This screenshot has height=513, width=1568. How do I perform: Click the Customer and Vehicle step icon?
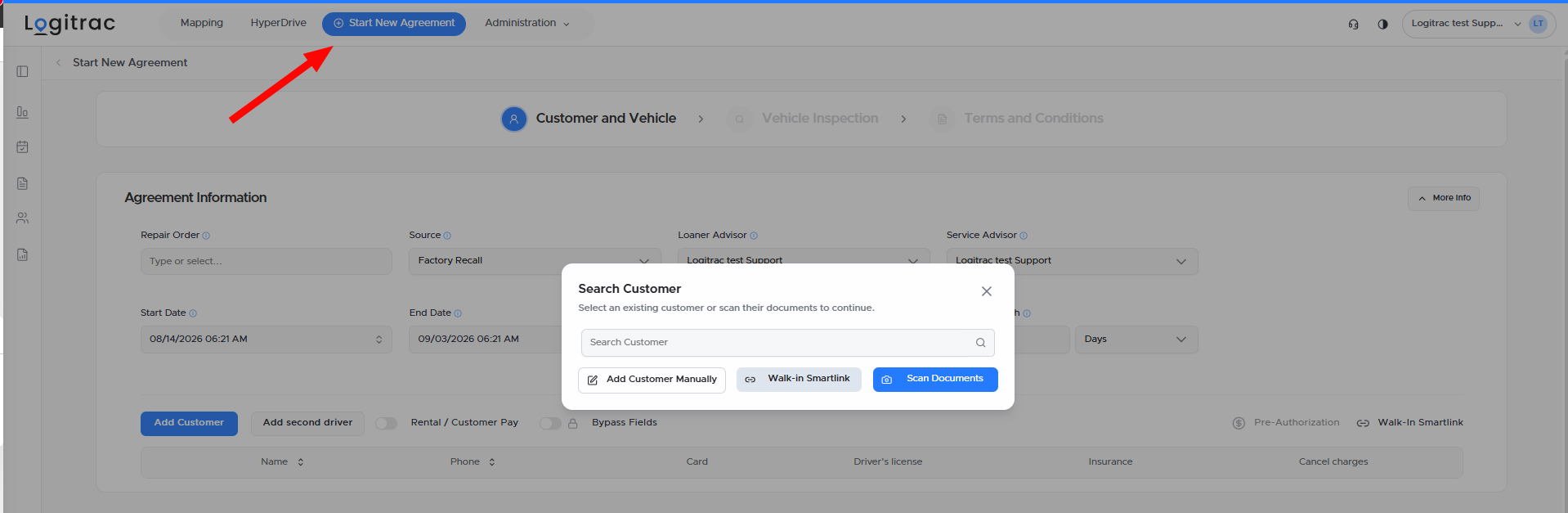point(513,119)
